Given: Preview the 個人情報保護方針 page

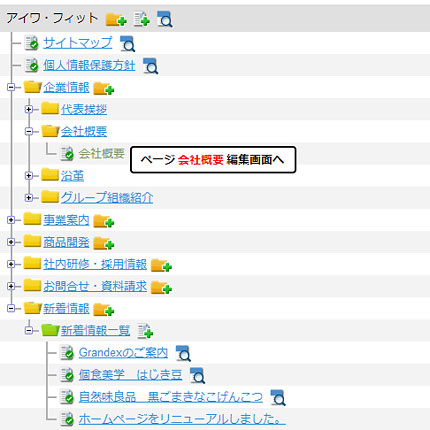Looking at the screenshot, I should (x=150, y=66).
